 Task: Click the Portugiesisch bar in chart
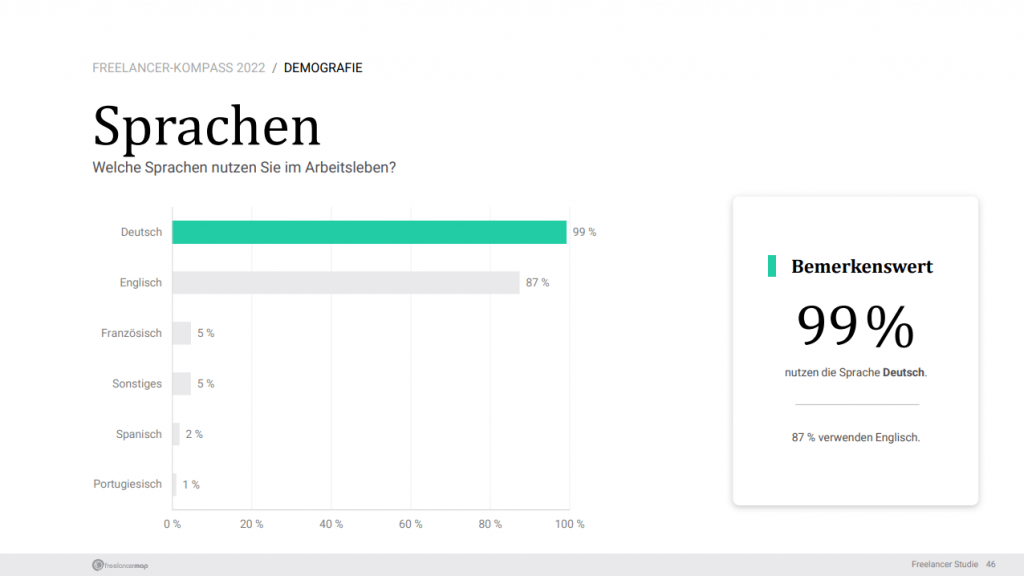click(x=174, y=485)
